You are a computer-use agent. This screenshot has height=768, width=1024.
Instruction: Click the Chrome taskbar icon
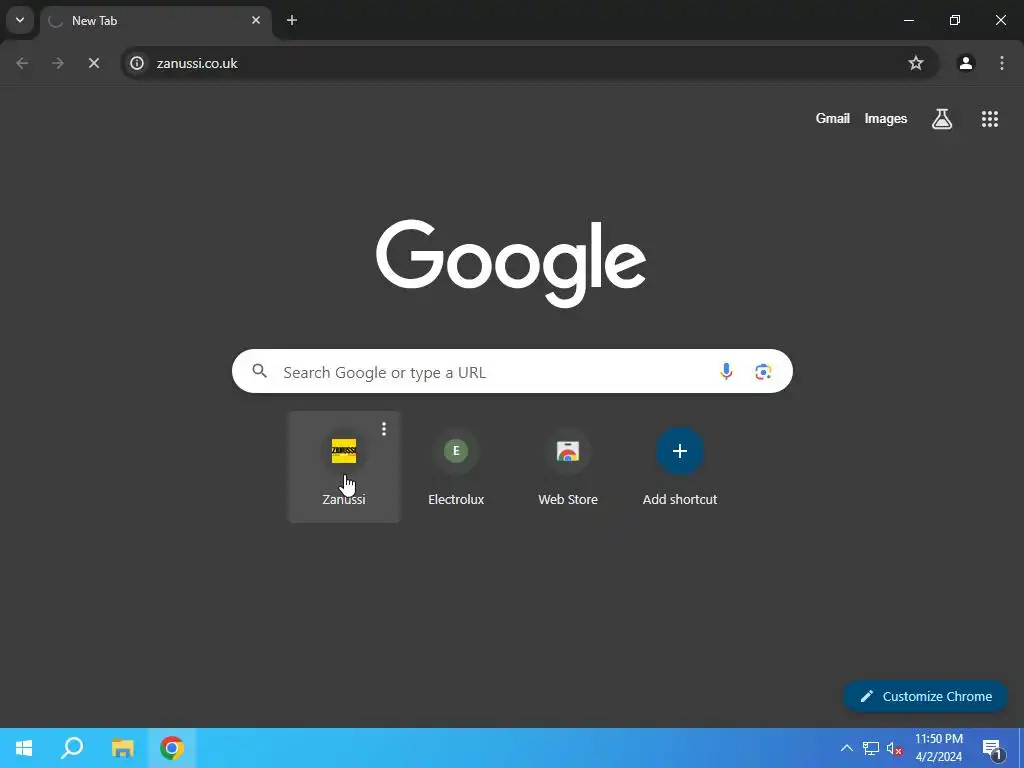pos(172,748)
